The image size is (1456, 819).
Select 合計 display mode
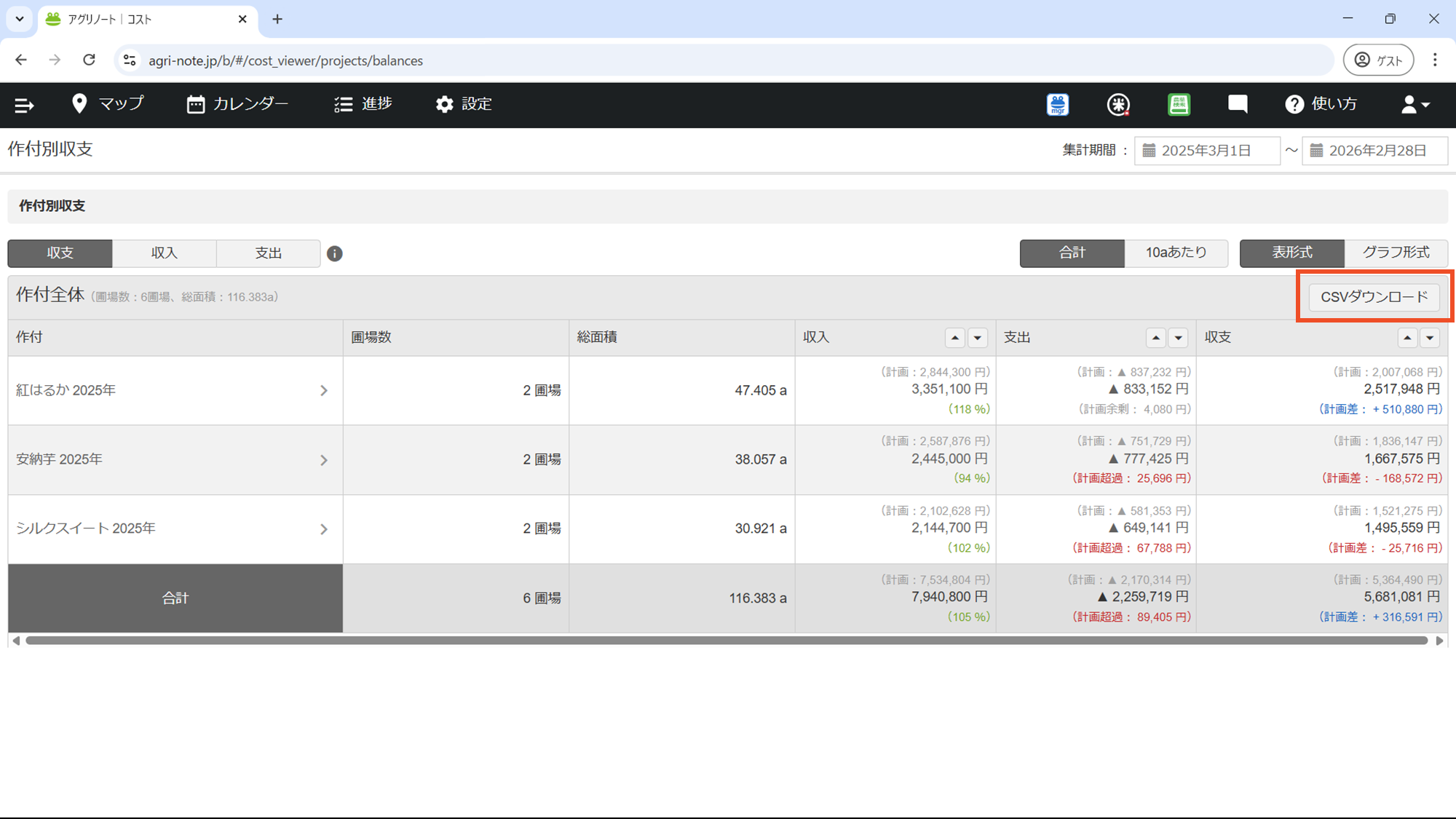click(x=1072, y=253)
